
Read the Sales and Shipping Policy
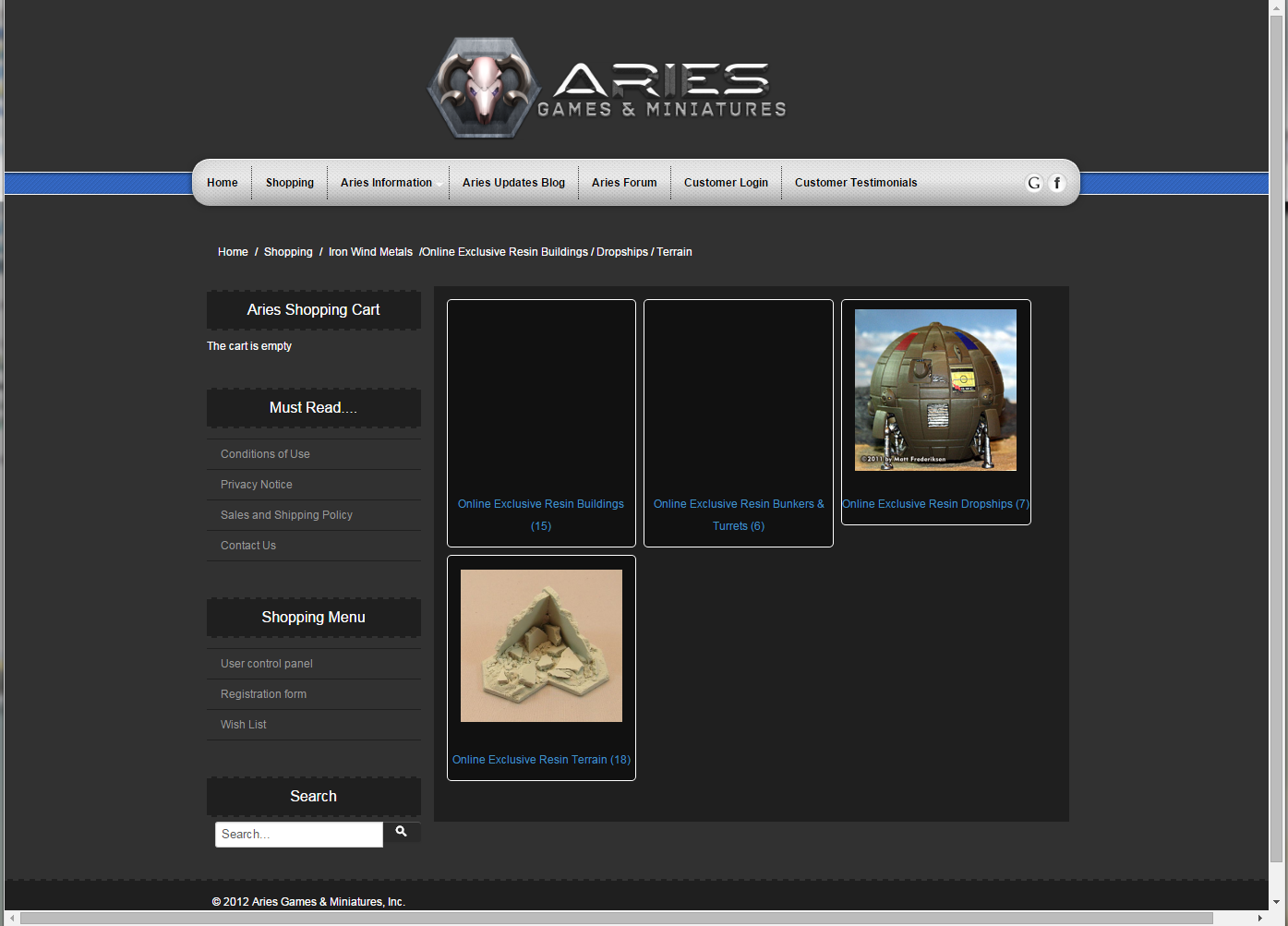point(286,515)
